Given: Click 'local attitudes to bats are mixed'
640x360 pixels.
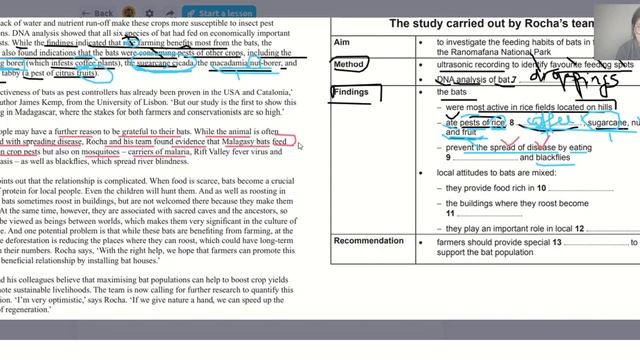Looking at the screenshot, I should pyautogui.click(x=496, y=173).
